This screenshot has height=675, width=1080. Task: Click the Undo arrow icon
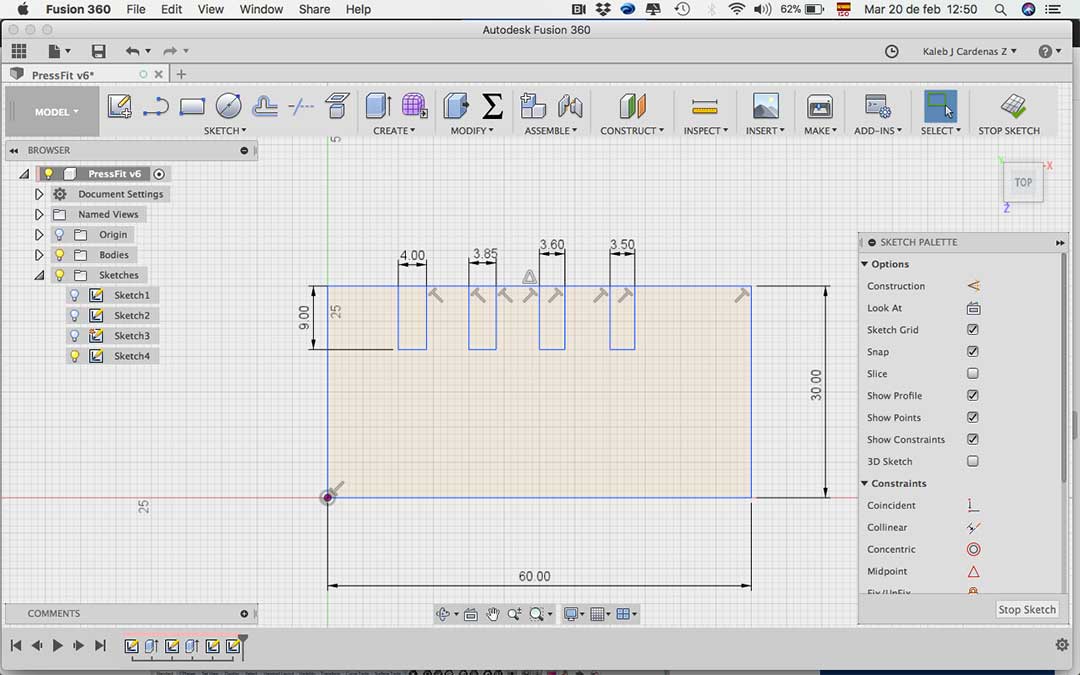132,51
